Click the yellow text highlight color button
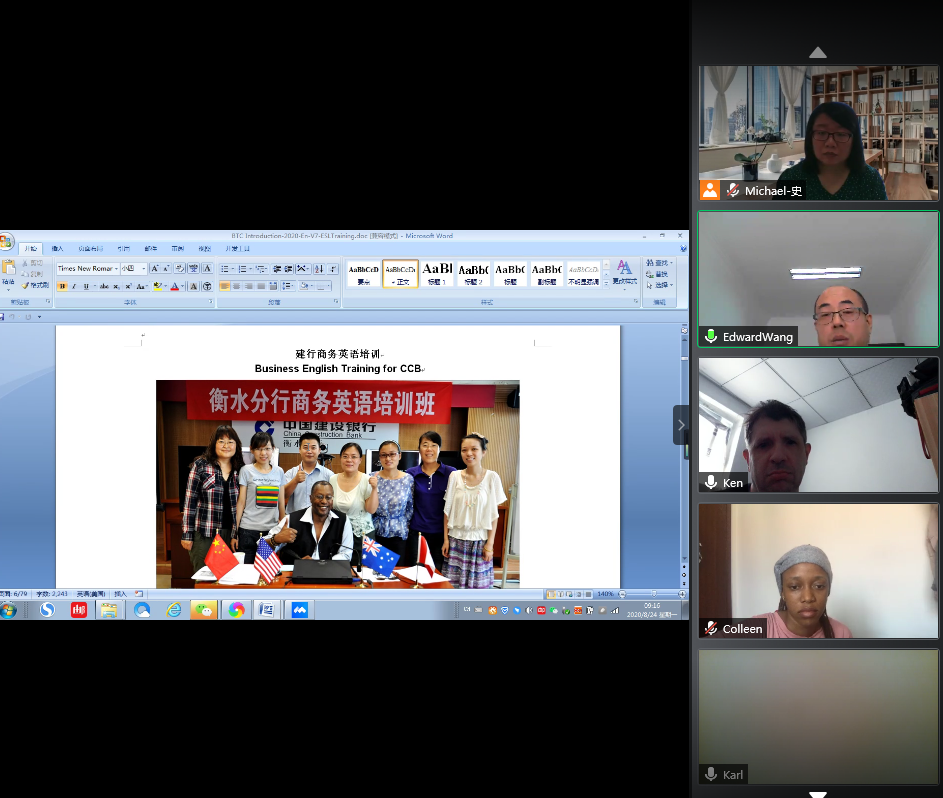Image resolution: width=943 pixels, height=798 pixels. (158, 286)
